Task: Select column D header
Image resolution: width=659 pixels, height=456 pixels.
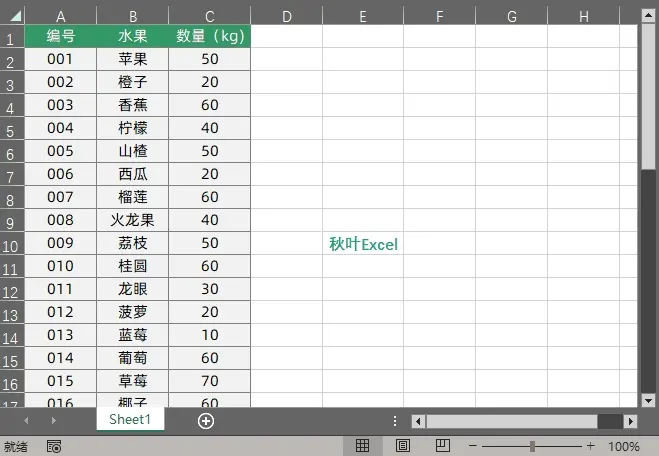Action: (x=287, y=16)
